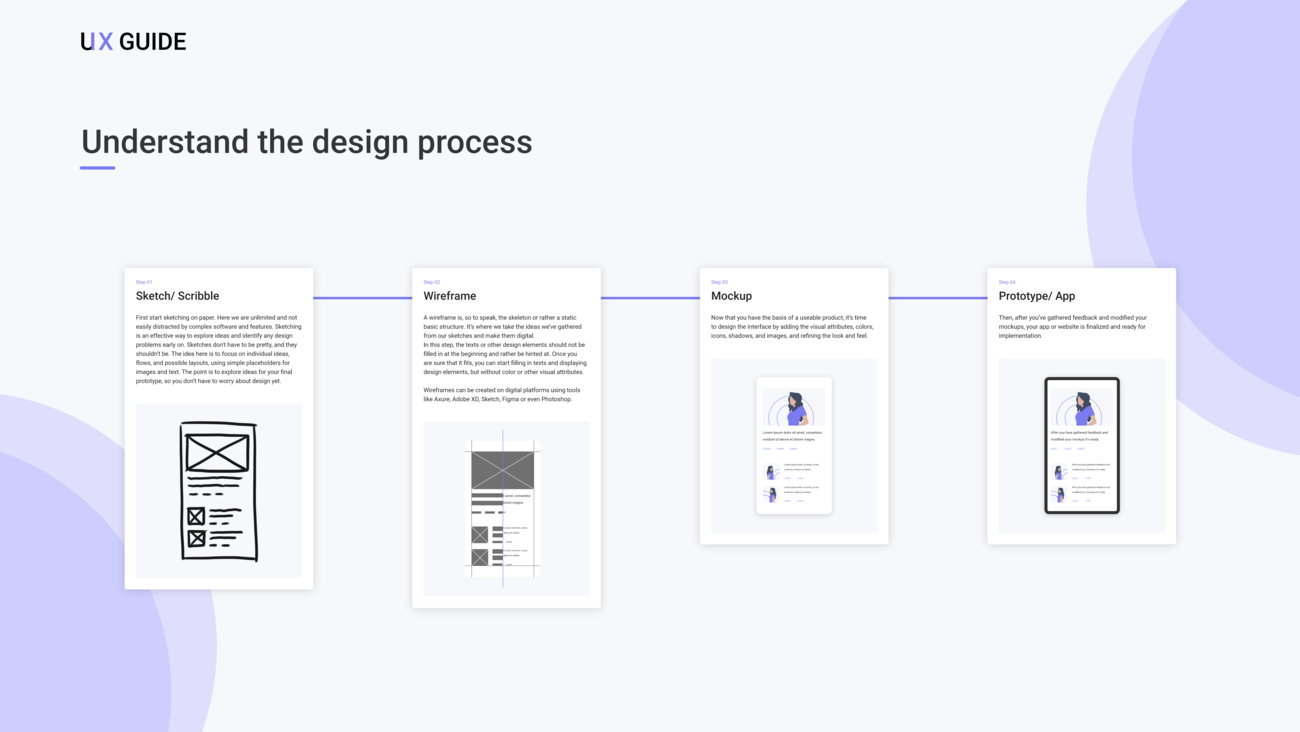Image resolution: width=1300 pixels, height=732 pixels.
Task: Select the gray wireframe phone image
Action: point(503,508)
